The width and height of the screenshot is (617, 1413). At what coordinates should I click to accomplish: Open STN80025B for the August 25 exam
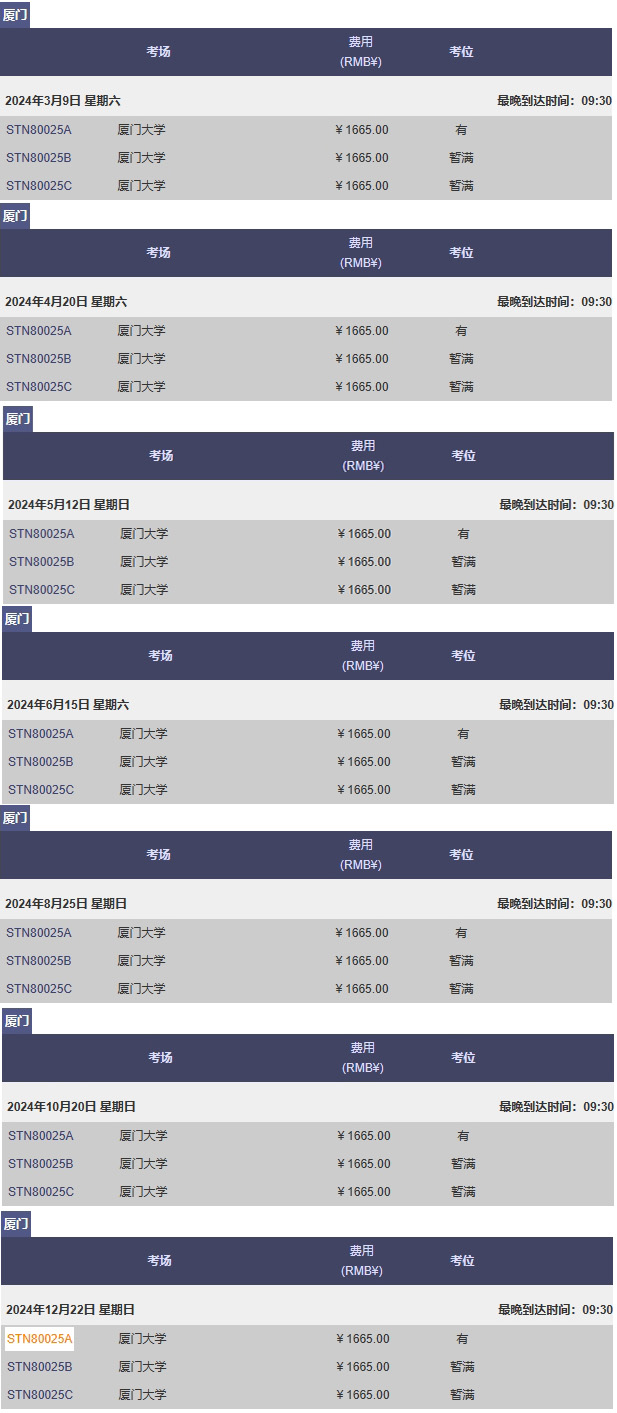(39, 961)
